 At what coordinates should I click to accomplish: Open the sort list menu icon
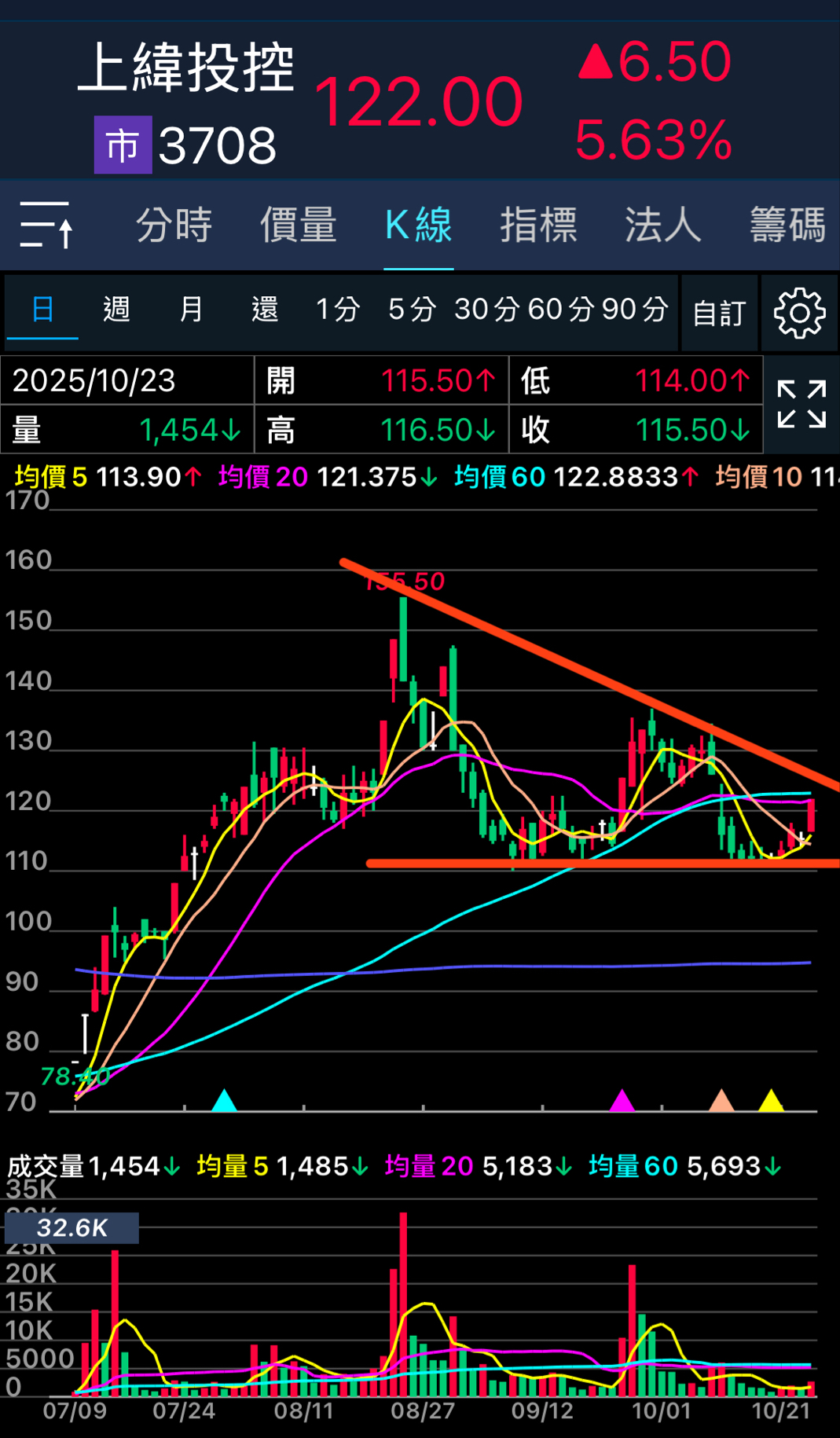point(46,225)
